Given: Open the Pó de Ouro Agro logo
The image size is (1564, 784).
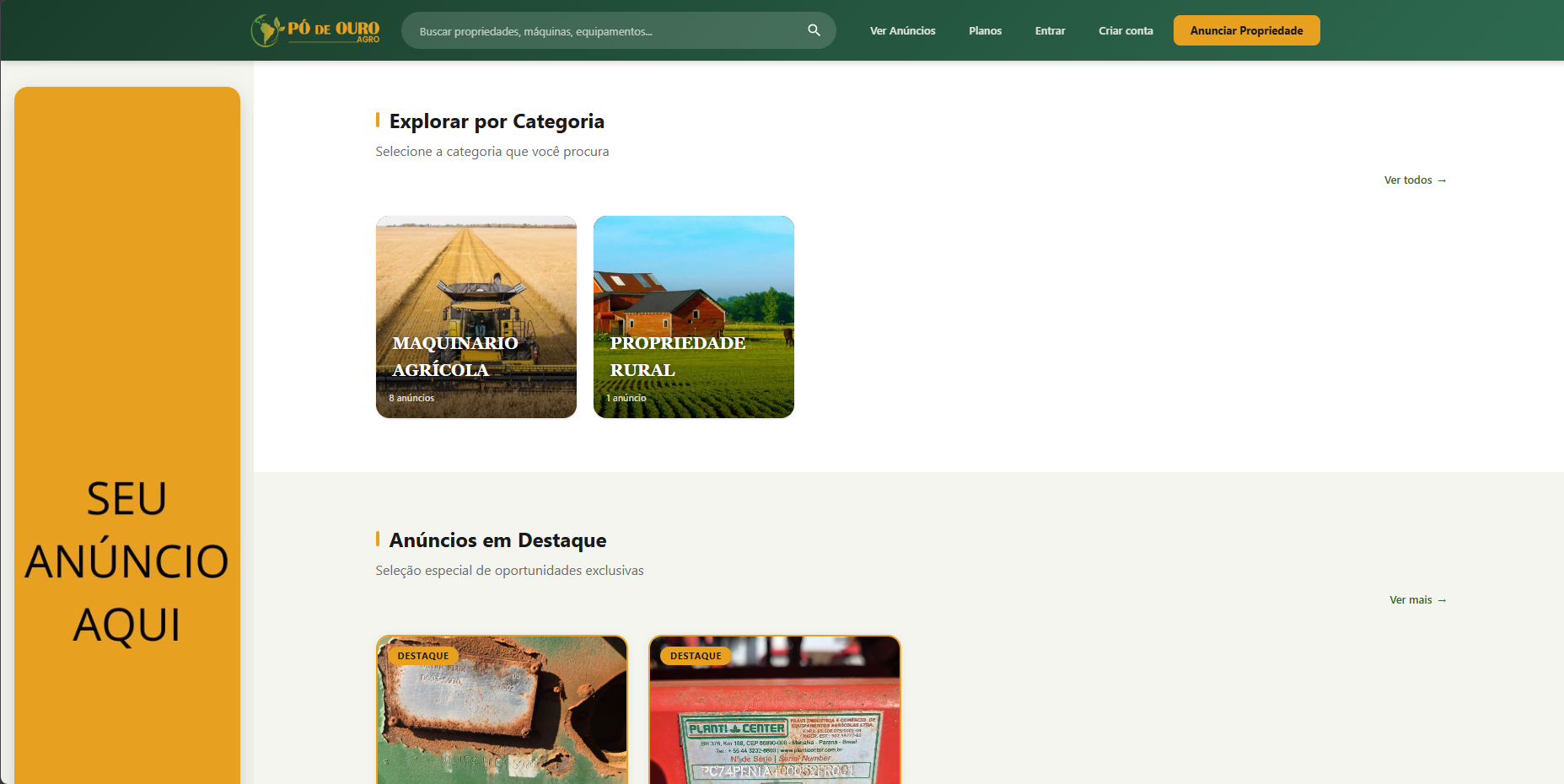Looking at the screenshot, I should click(x=315, y=30).
